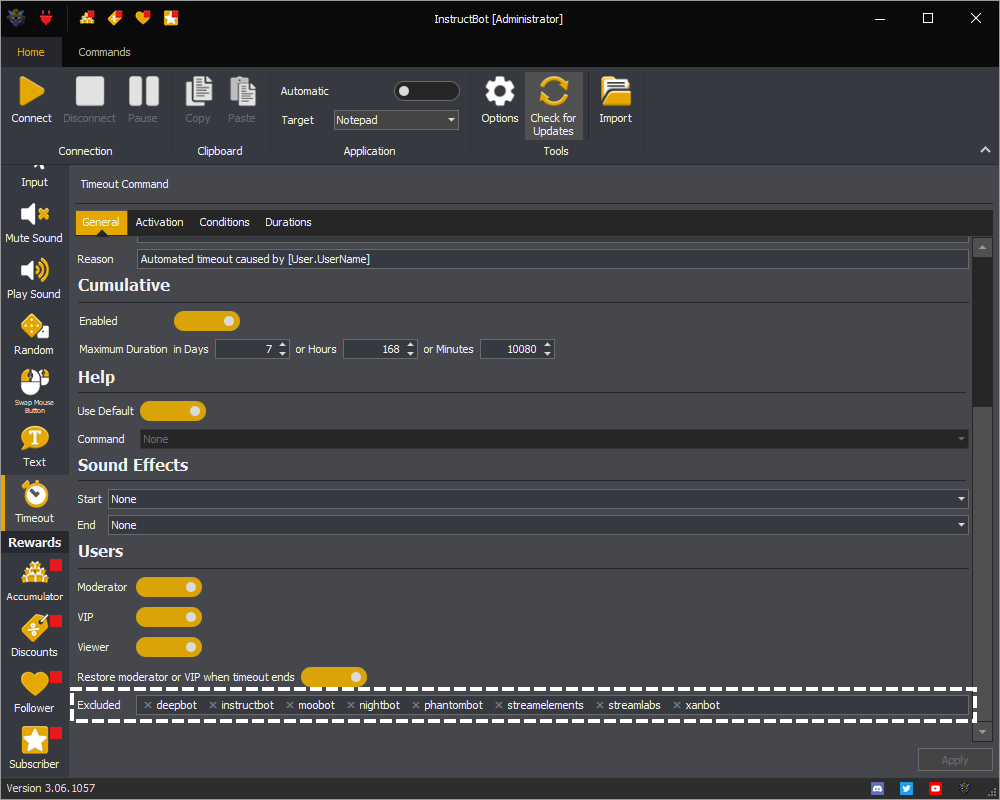The height and width of the screenshot is (800, 1000).
Task: Click the Twitter icon in status bar
Action: 906,789
